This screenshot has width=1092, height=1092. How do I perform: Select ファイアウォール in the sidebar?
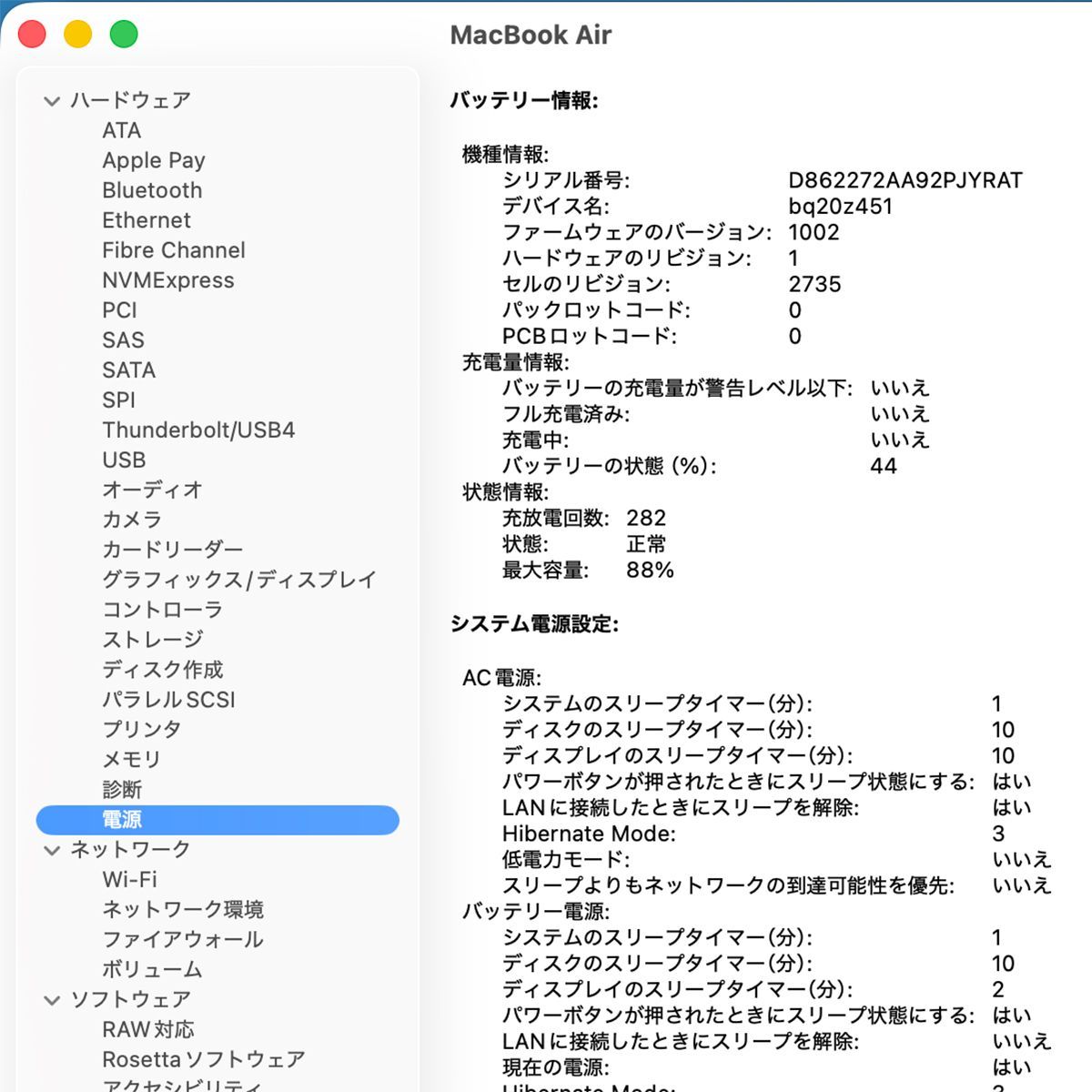pyautogui.click(x=182, y=940)
